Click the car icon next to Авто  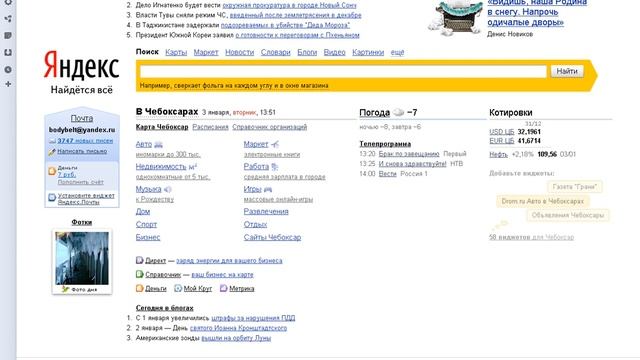pos(158,144)
